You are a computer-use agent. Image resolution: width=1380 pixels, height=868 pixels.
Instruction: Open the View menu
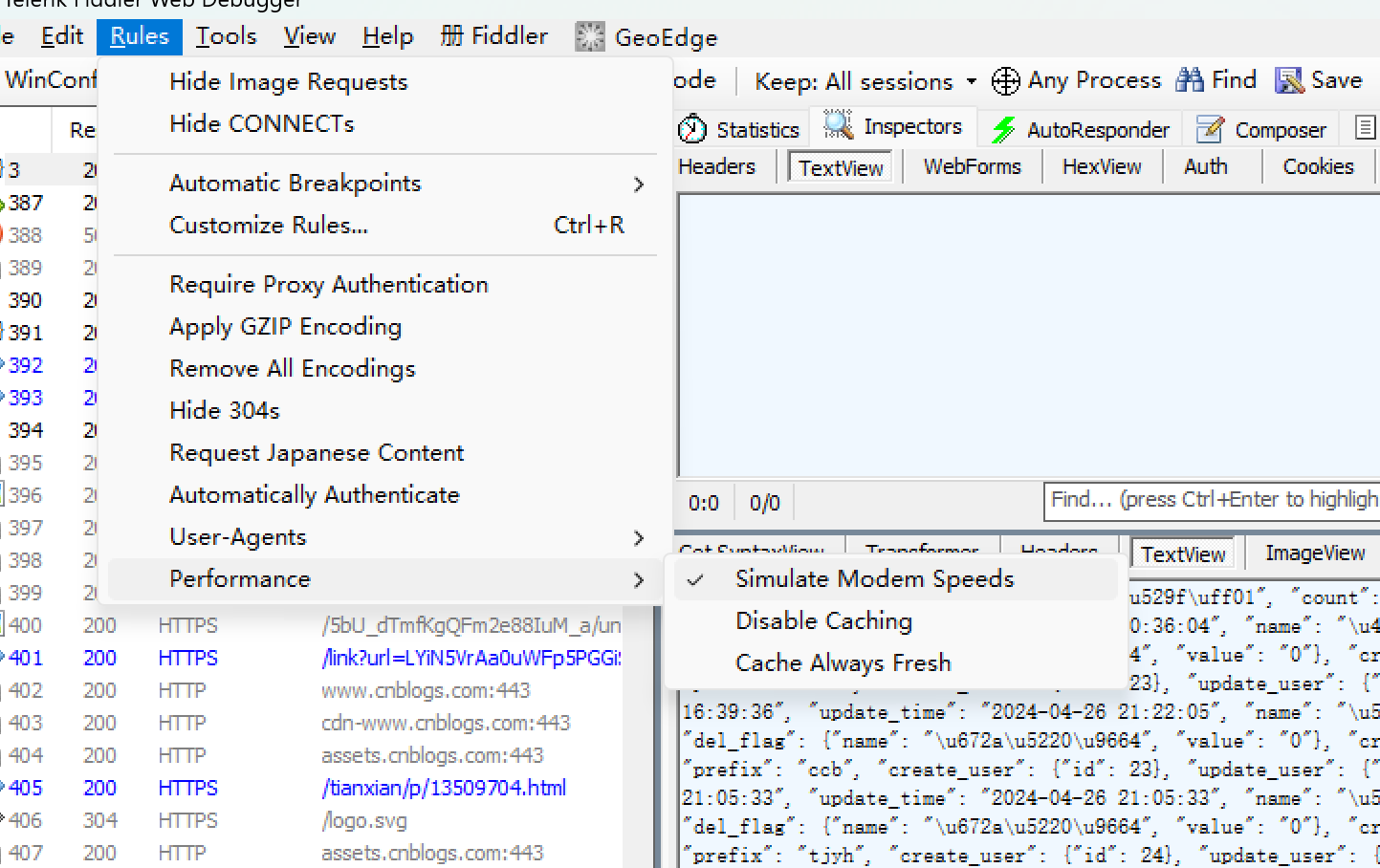click(x=310, y=36)
